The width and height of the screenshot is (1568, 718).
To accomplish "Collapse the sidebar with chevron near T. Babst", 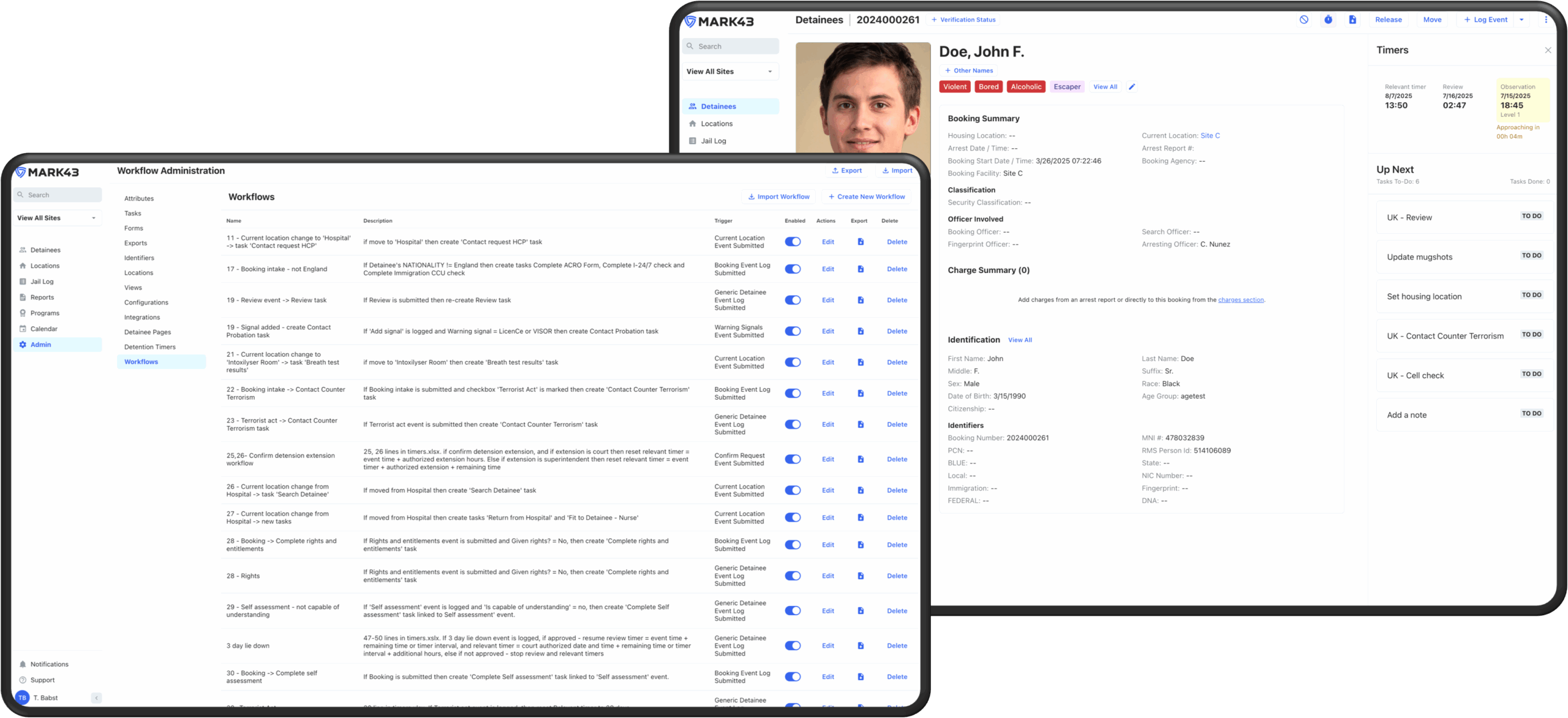I will pyautogui.click(x=96, y=698).
